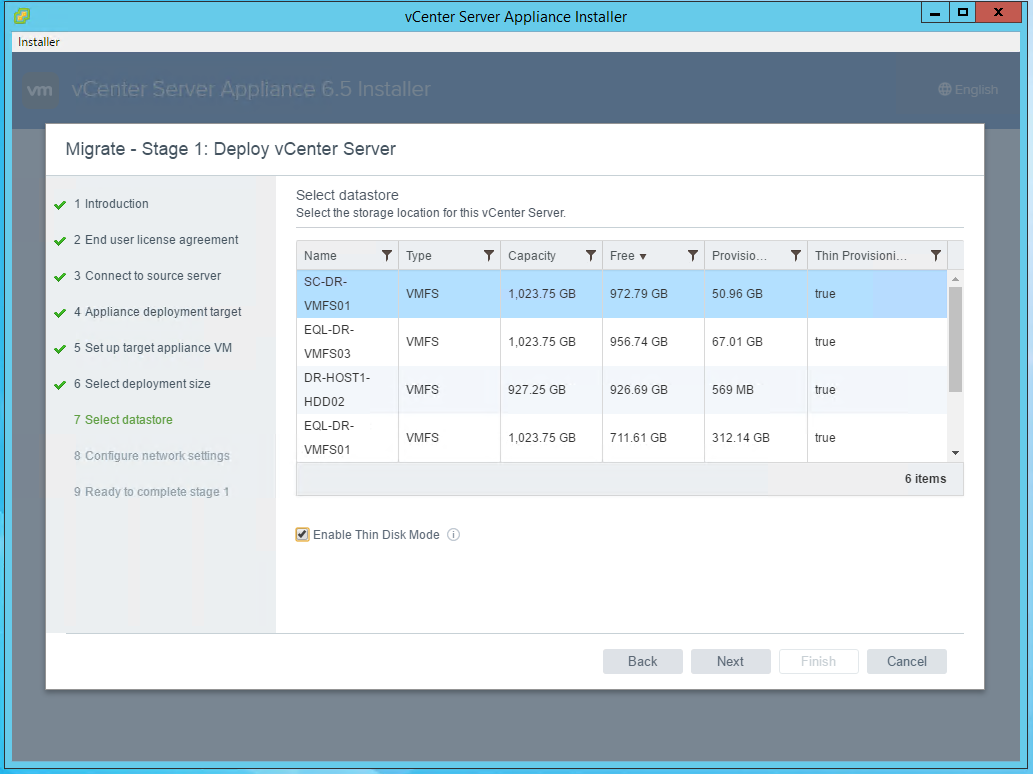Go to step 1 Introduction
The image size is (1033, 774).
(x=111, y=204)
